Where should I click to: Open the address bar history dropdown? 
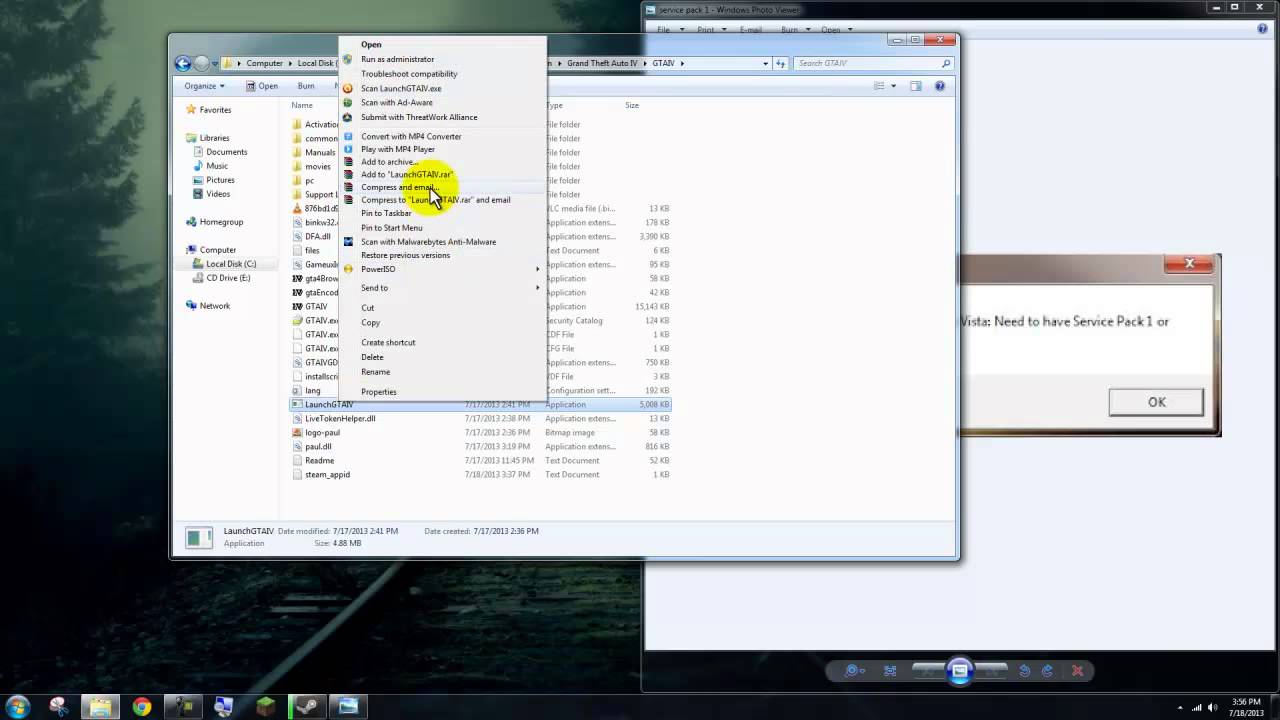coord(765,63)
